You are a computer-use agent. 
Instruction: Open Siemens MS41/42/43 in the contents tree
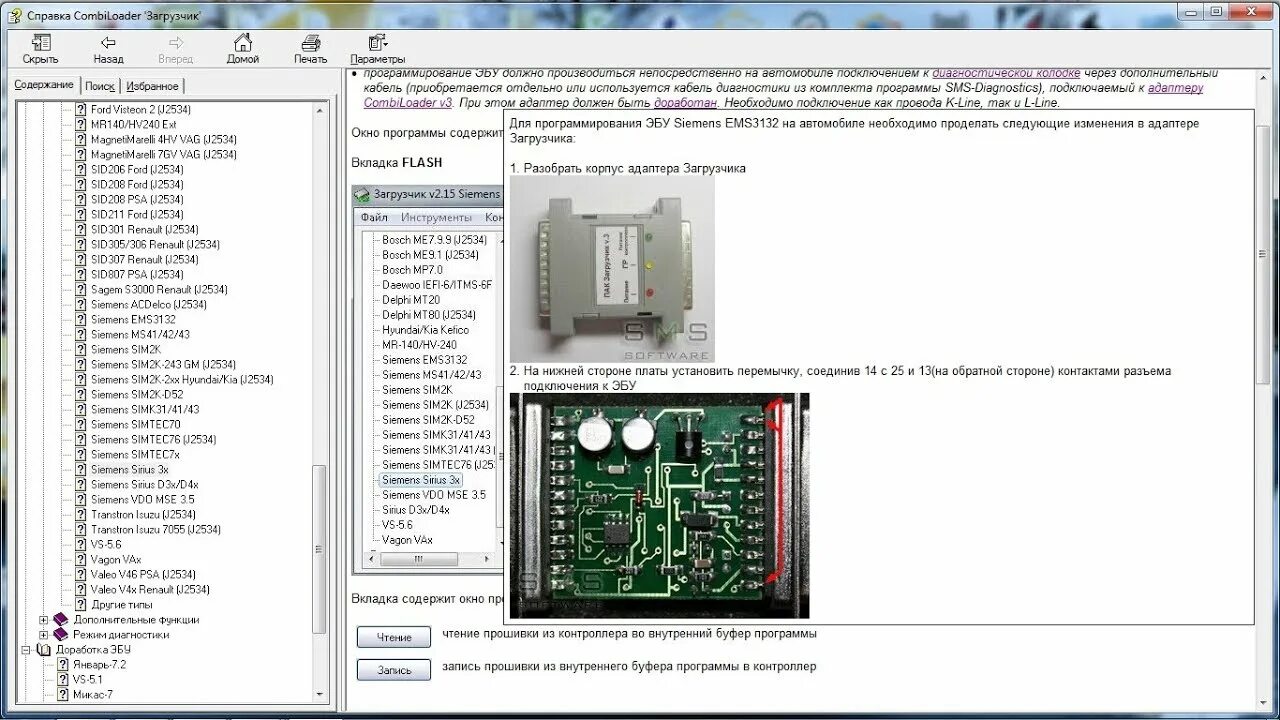[140, 334]
